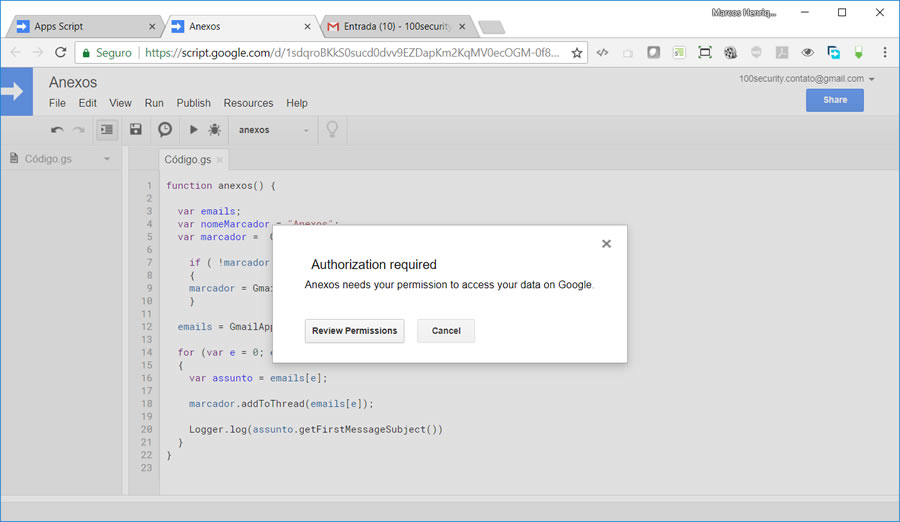Close the Código.gs editor tab
Screen dimensions: 900x522
tap(220, 160)
